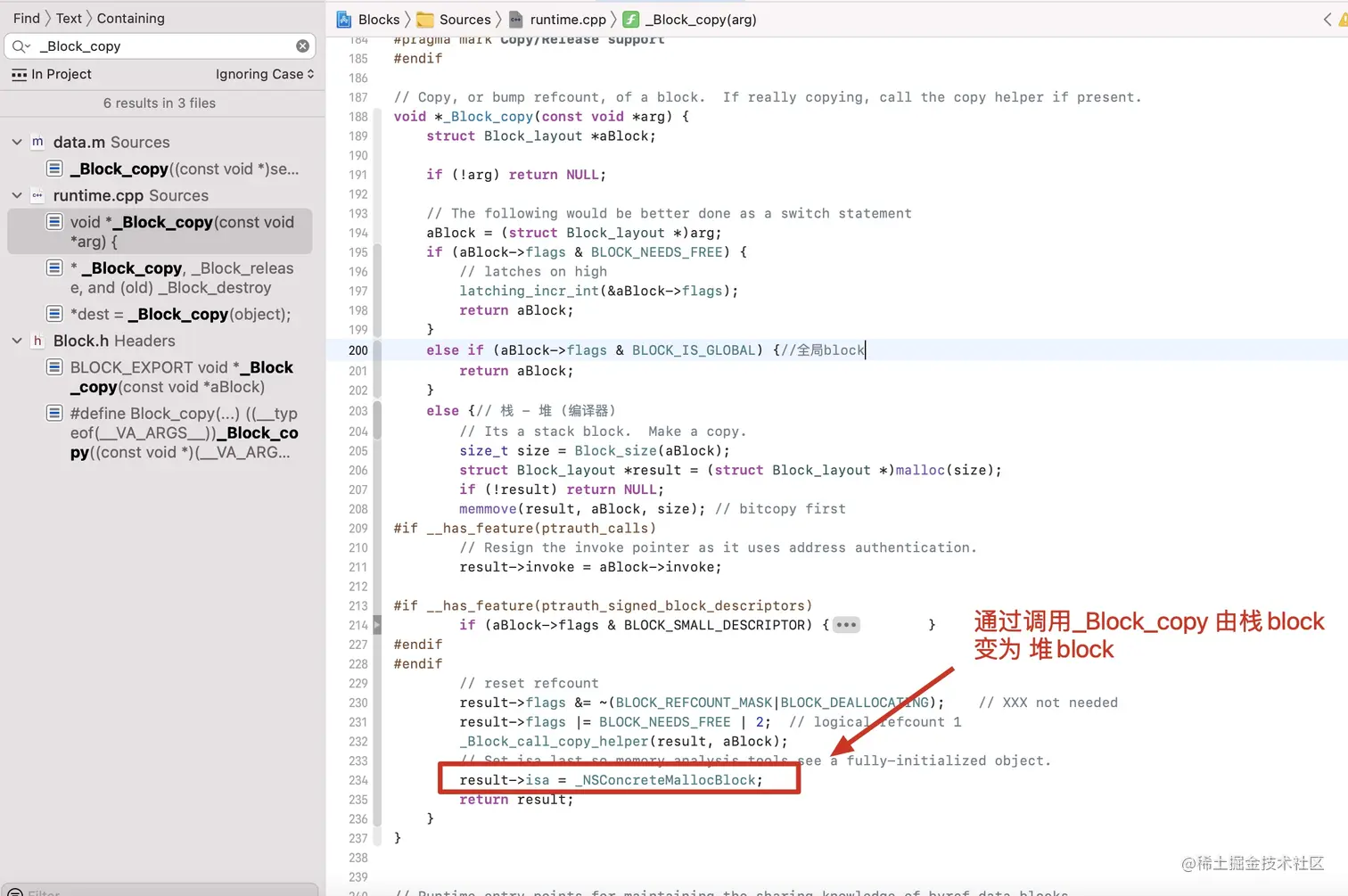The image size is (1348, 896).
Task: Click the search options magnifying glass icon
Action: click(x=21, y=45)
